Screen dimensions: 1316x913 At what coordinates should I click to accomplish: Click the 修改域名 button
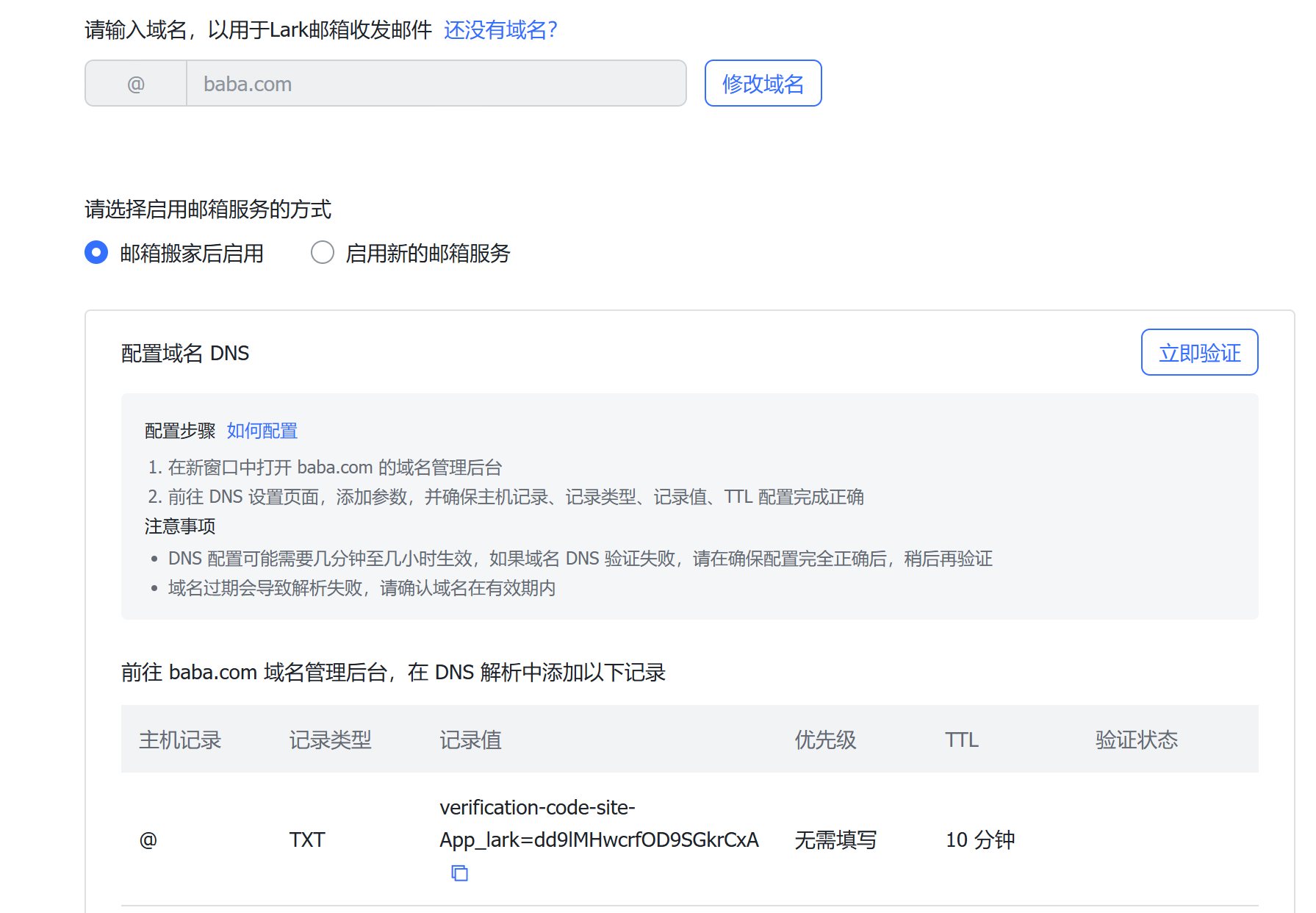pos(763,84)
